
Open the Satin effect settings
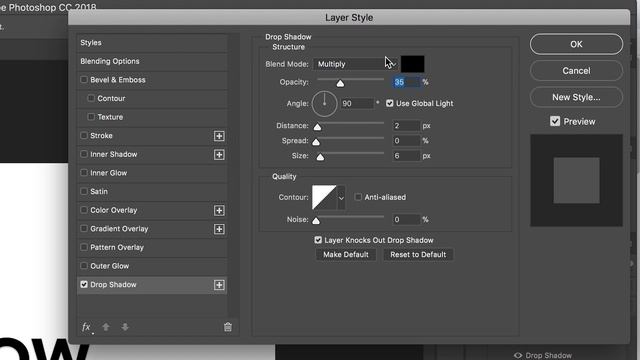pyautogui.click(x=99, y=191)
